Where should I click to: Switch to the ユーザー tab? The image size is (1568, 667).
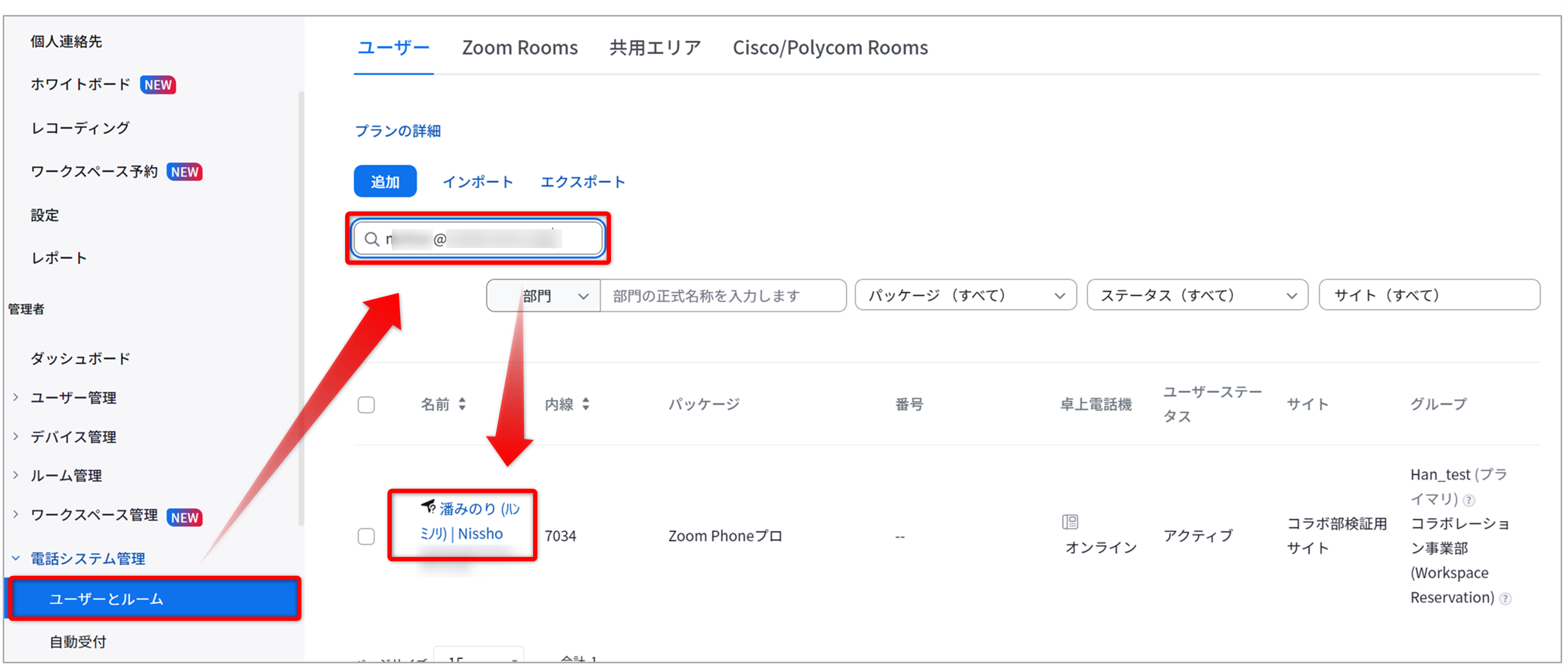pos(393,48)
